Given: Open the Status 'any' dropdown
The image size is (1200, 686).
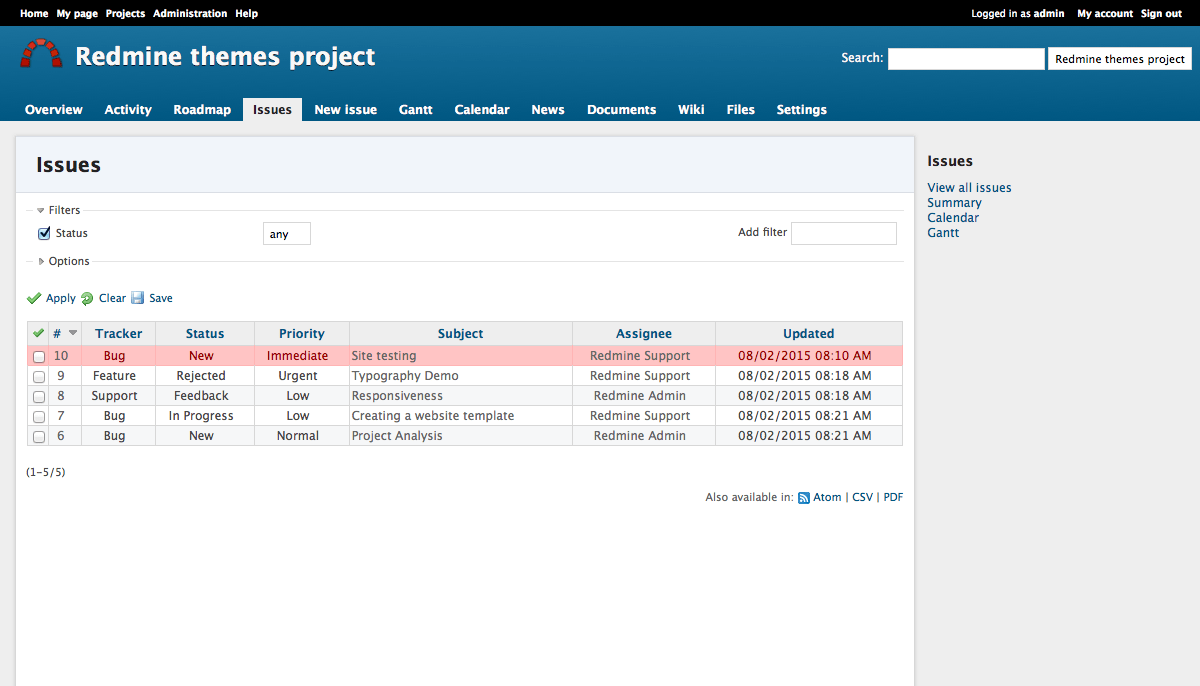Looking at the screenshot, I should pos(287,233).
